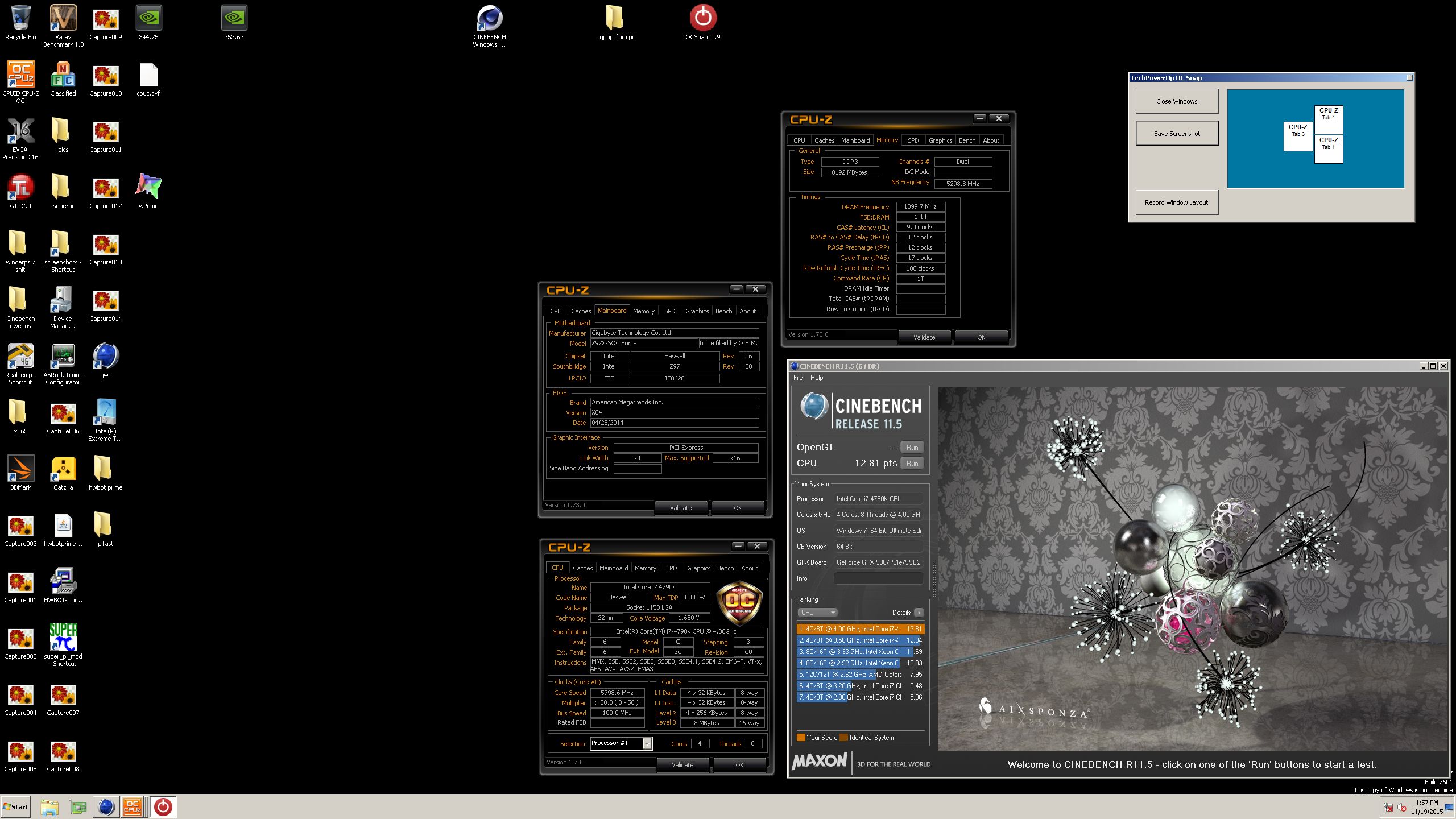Switch to Memory tab in Mainboard CPU-Z window
Image resolution: width=1456 pixels, height=819 pixels.
(643, 311)
